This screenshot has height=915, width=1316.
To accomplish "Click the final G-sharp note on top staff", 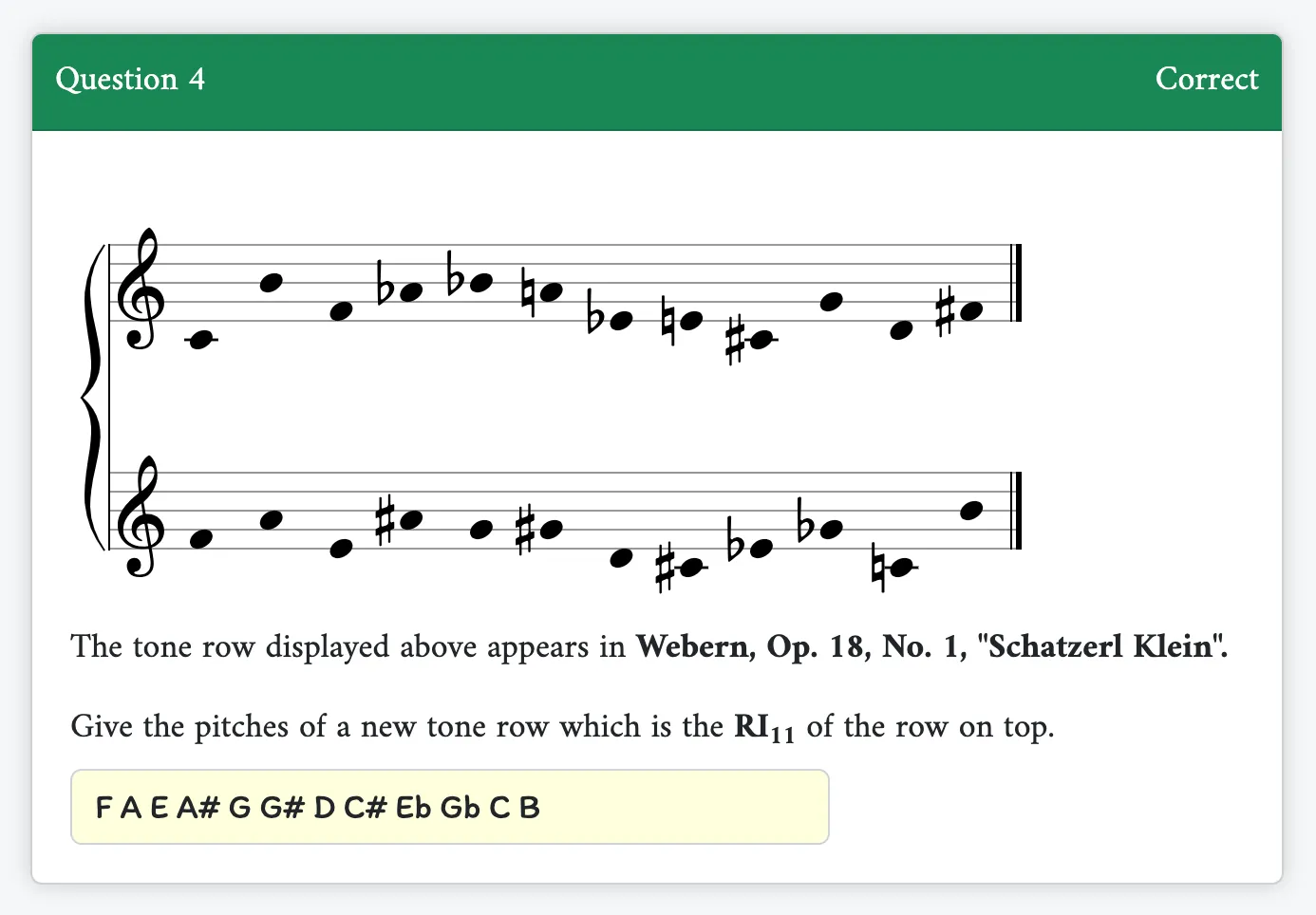I will coord(960,311).
